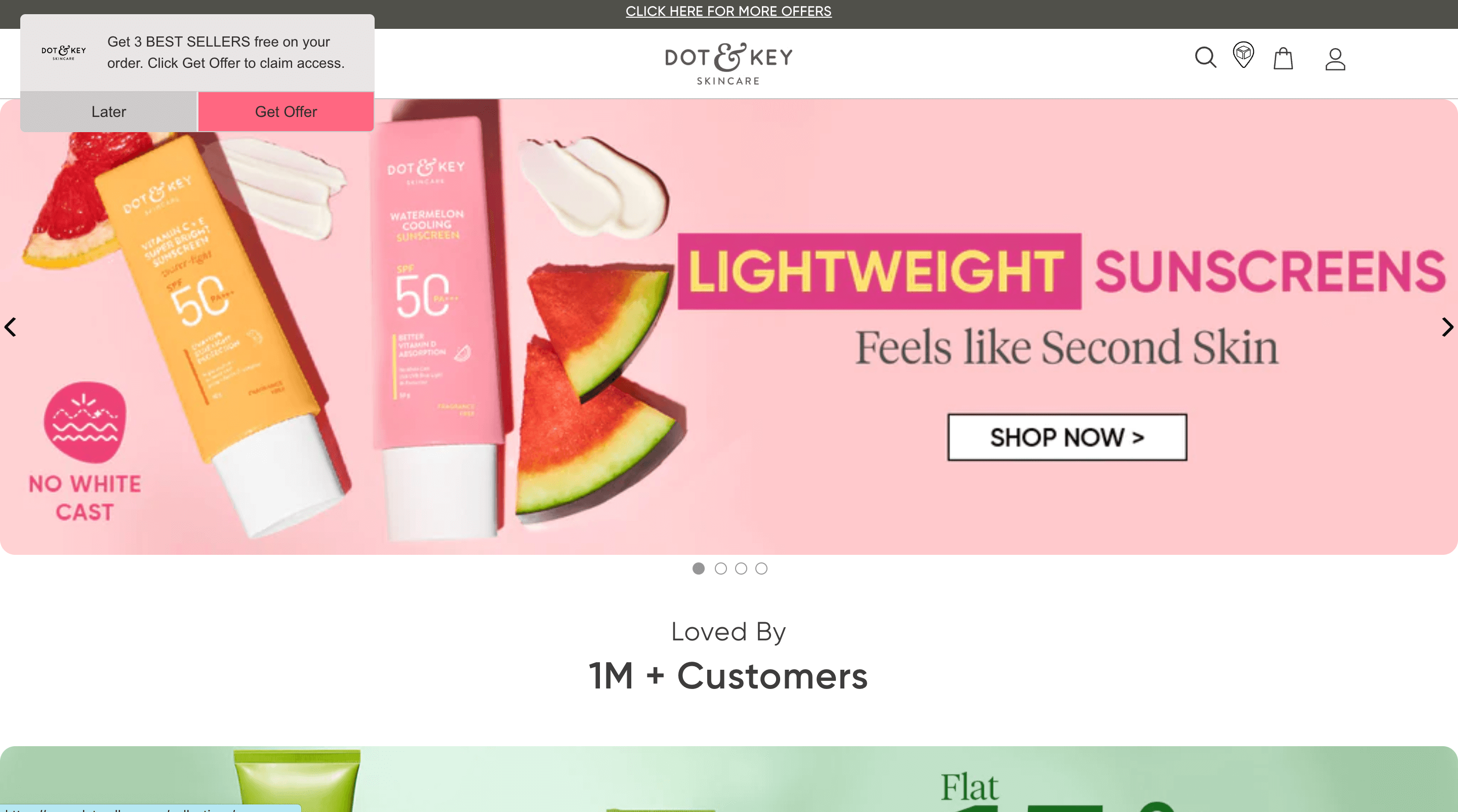Click the Shop Now banner button
1458x812 pixels.
(1067, 437)
